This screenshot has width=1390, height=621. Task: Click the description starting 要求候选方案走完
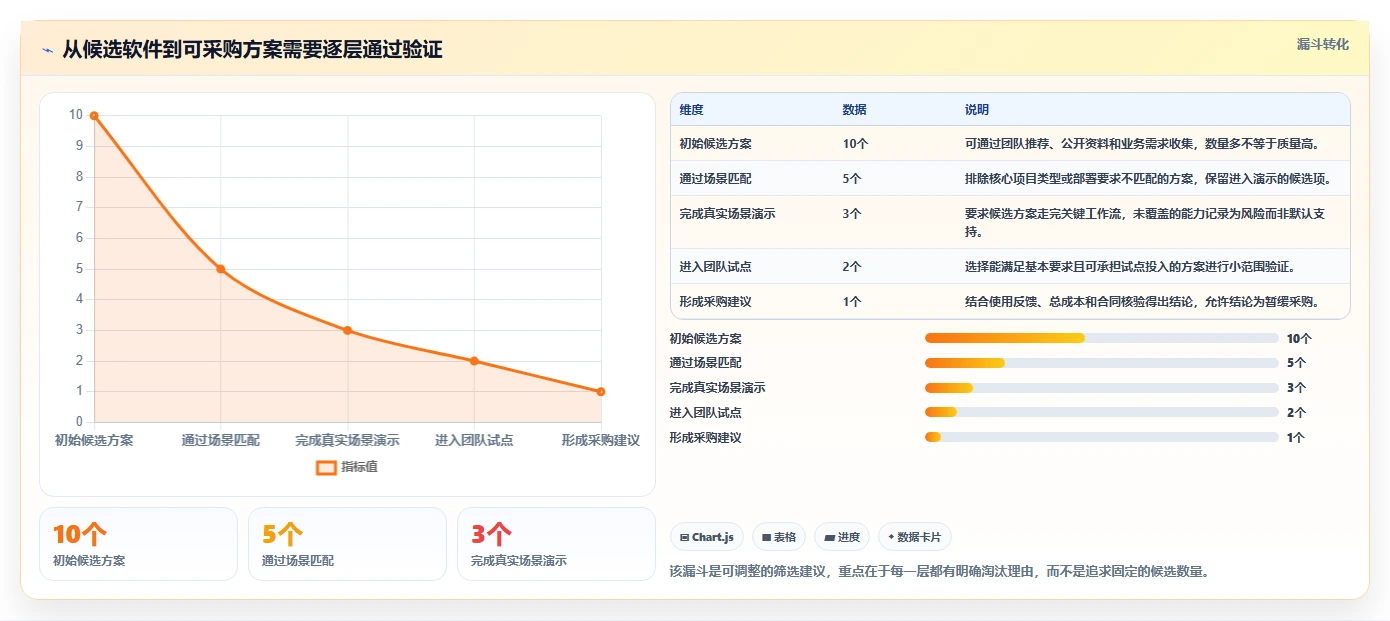1146,223
